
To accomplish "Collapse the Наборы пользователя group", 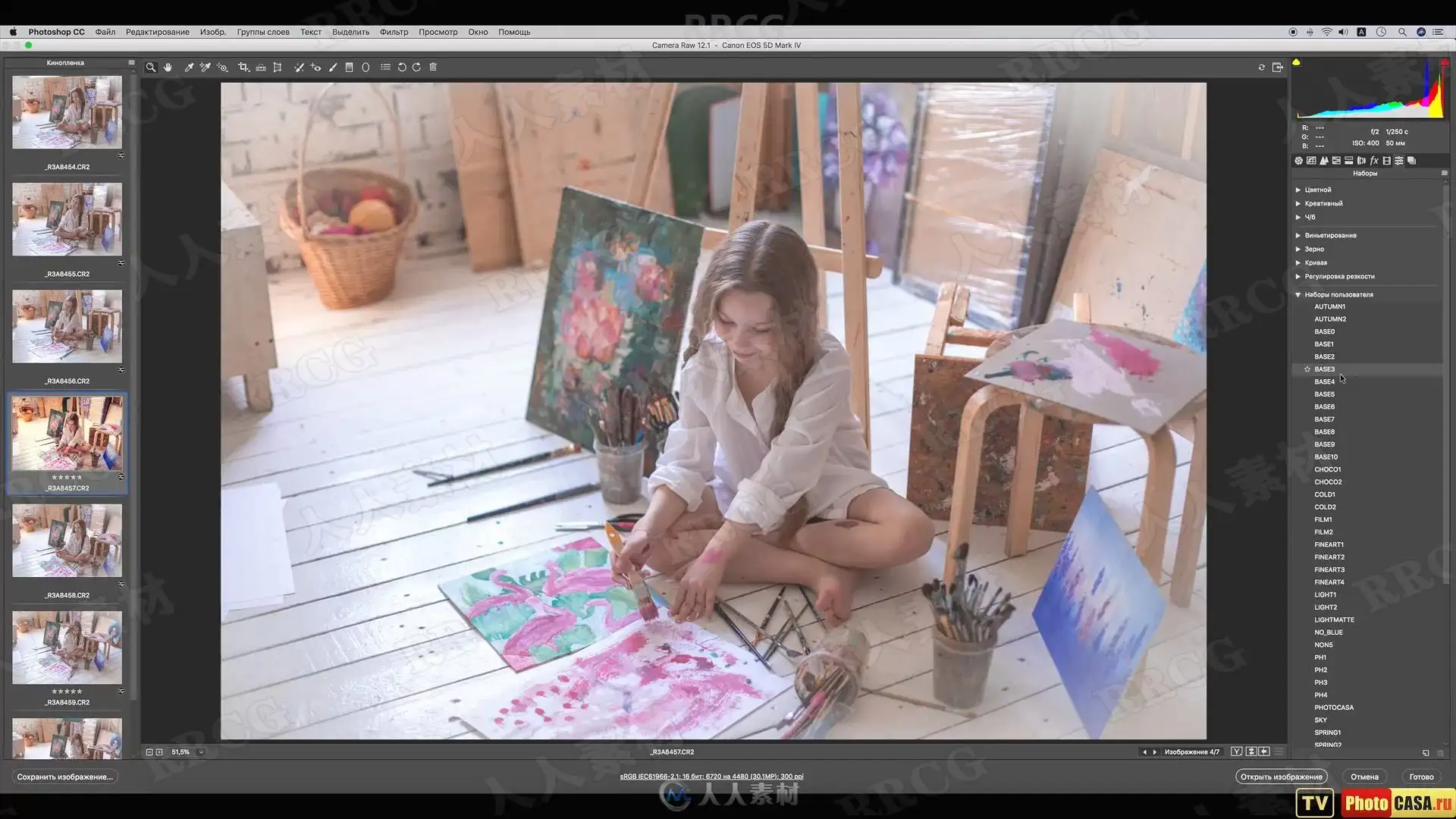I will 1298,294.
